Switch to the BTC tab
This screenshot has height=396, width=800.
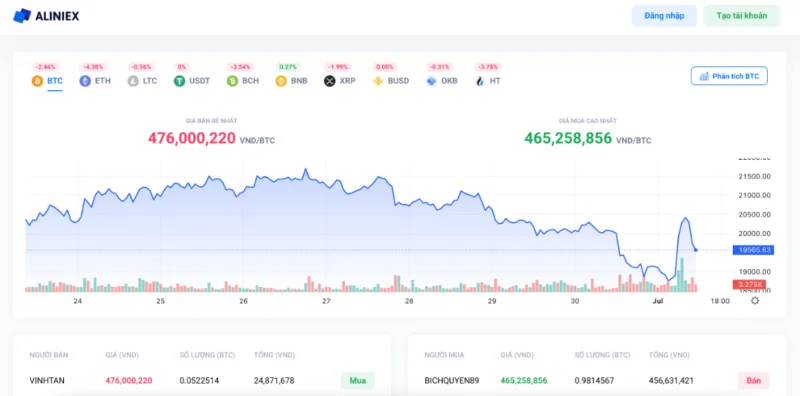click(55, 81)
